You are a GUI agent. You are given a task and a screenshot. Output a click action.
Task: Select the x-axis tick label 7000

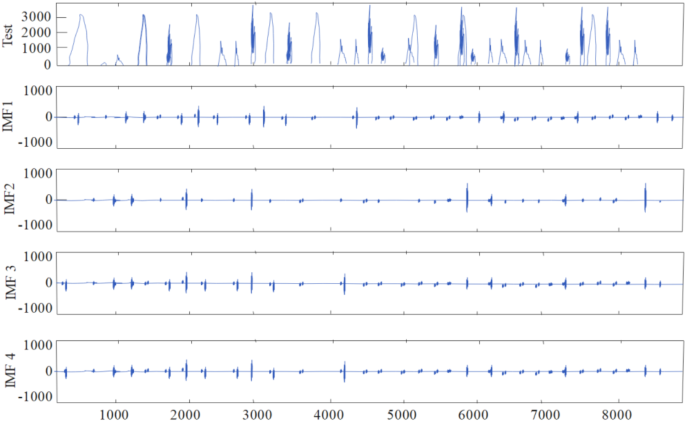click(x=546, y=414)
